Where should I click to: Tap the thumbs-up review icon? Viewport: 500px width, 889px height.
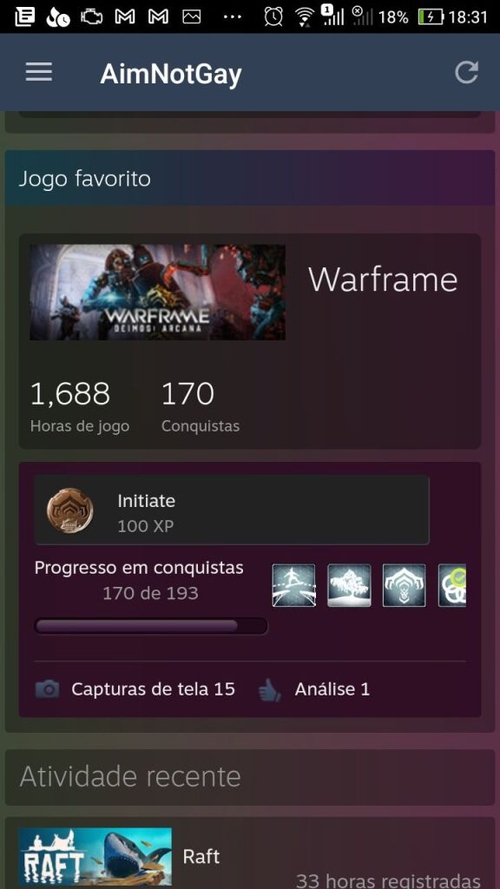pyautogui.click(x=270, y=689)
